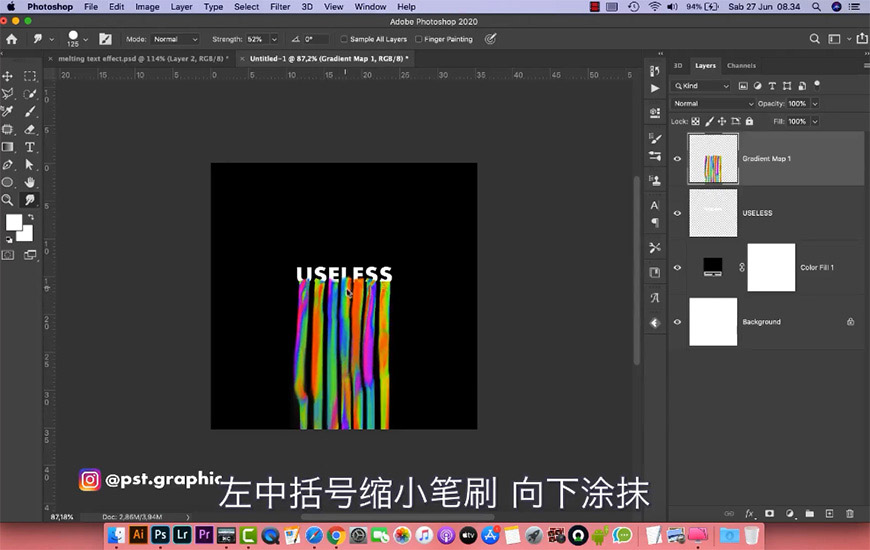Select the Hand tool
Viewport: 870px width, 550px height.
[x=29, y=182]
